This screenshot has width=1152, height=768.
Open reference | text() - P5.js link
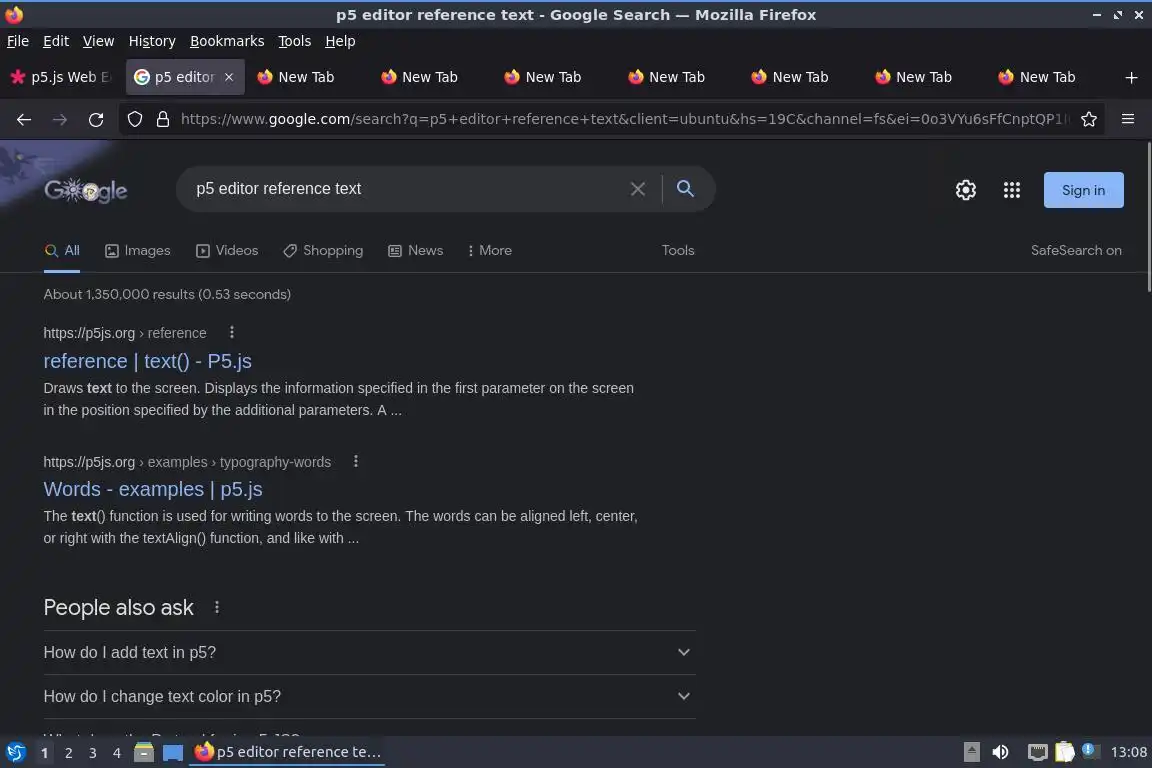pyautogui.click(x=148, y=361)
